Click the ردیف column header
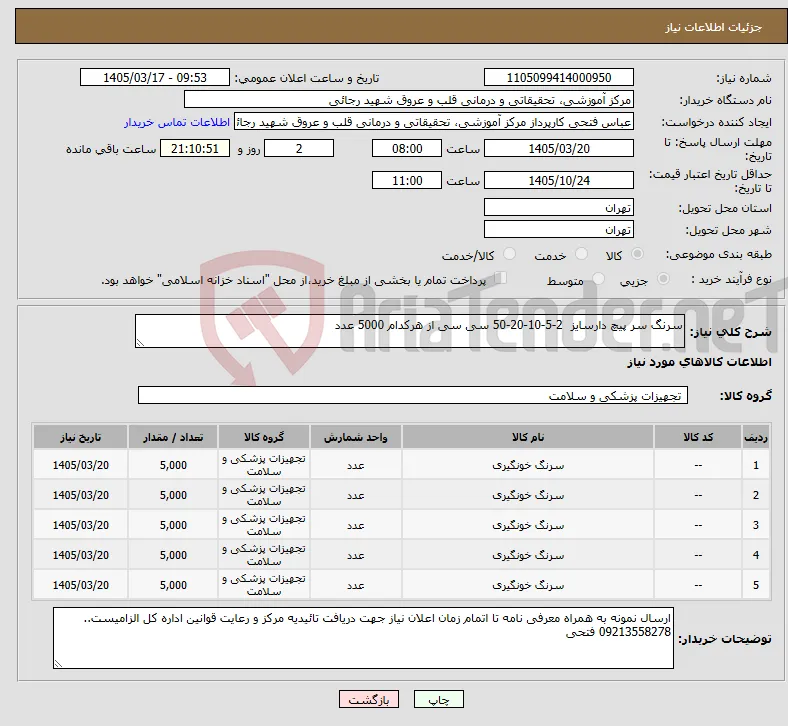 coord(755,437)
